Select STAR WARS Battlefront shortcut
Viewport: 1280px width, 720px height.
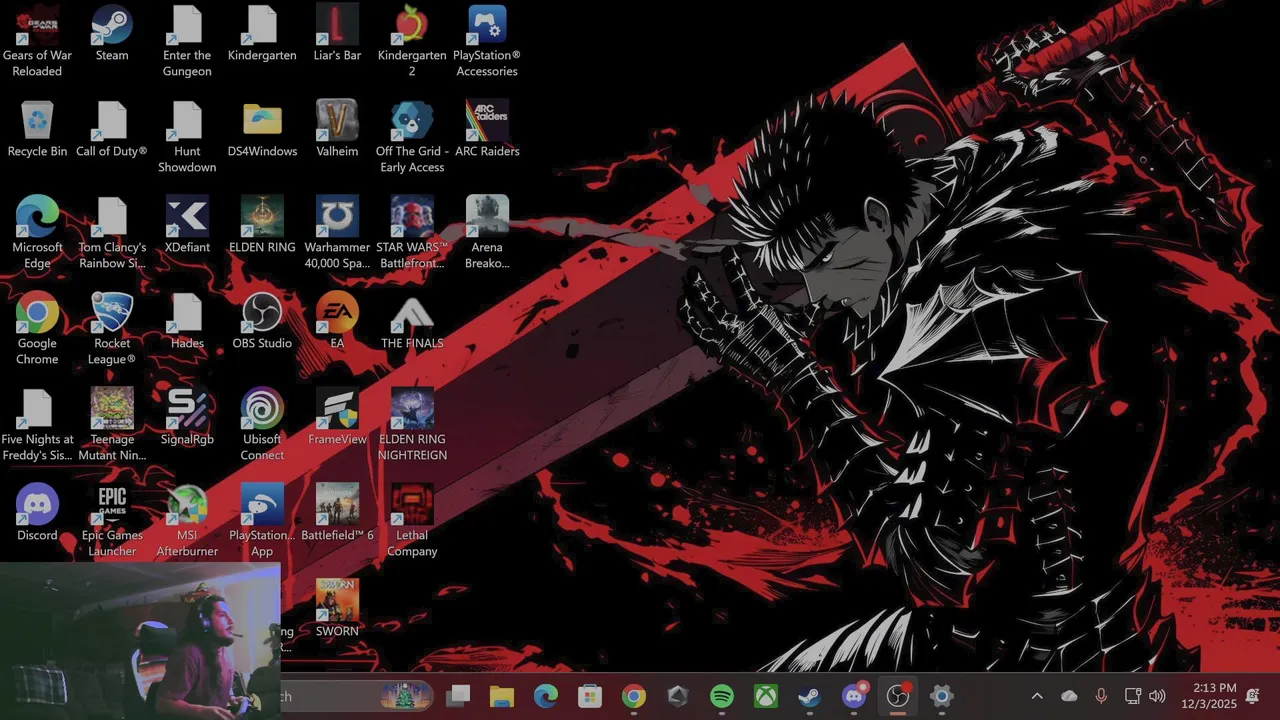point(412,234)
